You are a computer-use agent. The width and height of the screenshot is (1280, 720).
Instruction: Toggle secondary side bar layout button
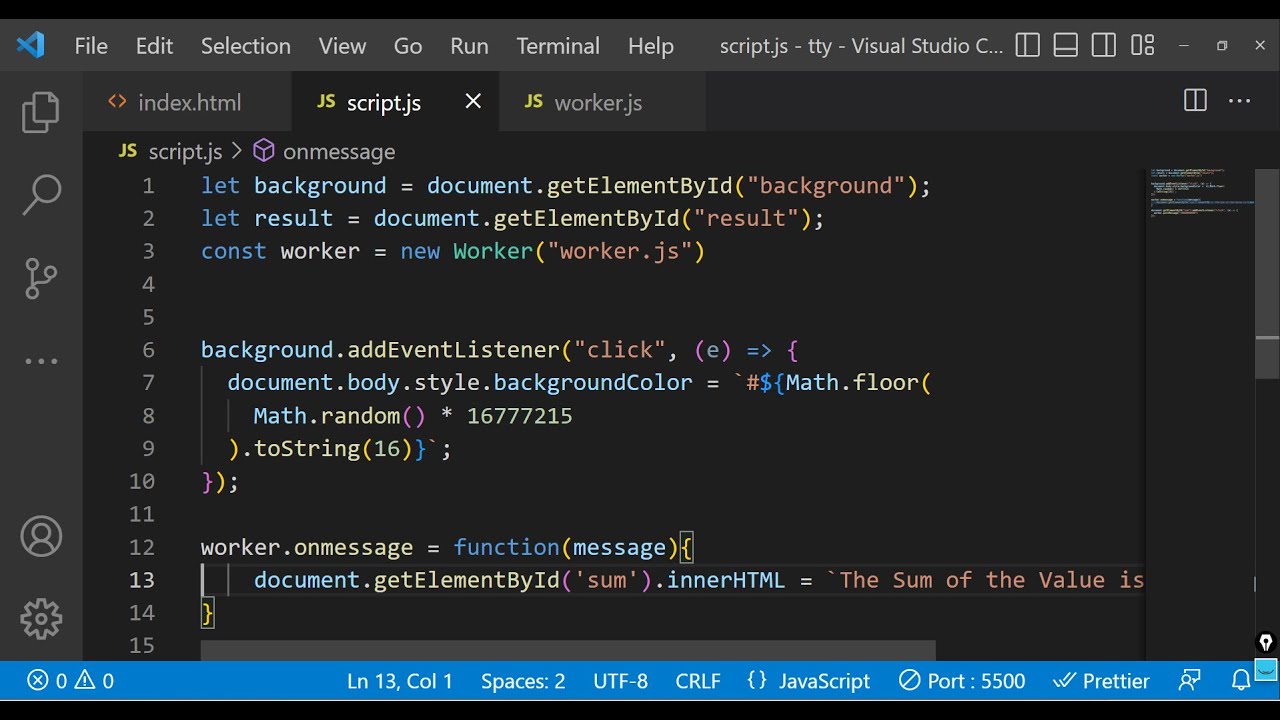pos(1104,46)
